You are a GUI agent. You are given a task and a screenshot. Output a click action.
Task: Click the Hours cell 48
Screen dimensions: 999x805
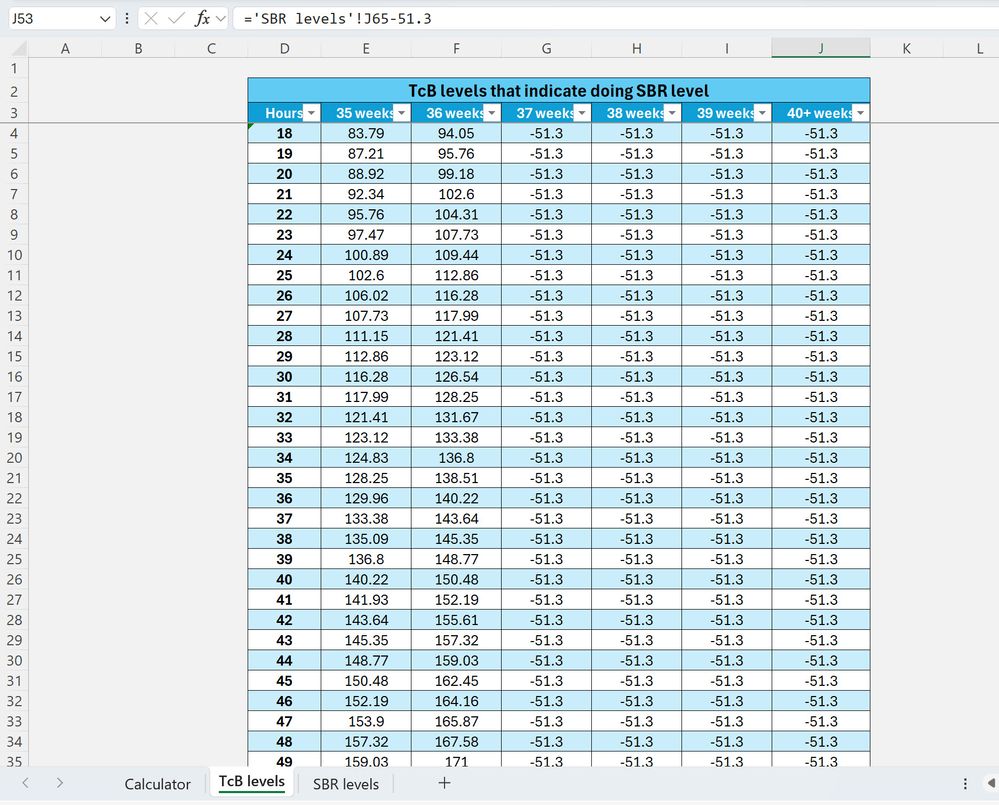click(284, 742)
